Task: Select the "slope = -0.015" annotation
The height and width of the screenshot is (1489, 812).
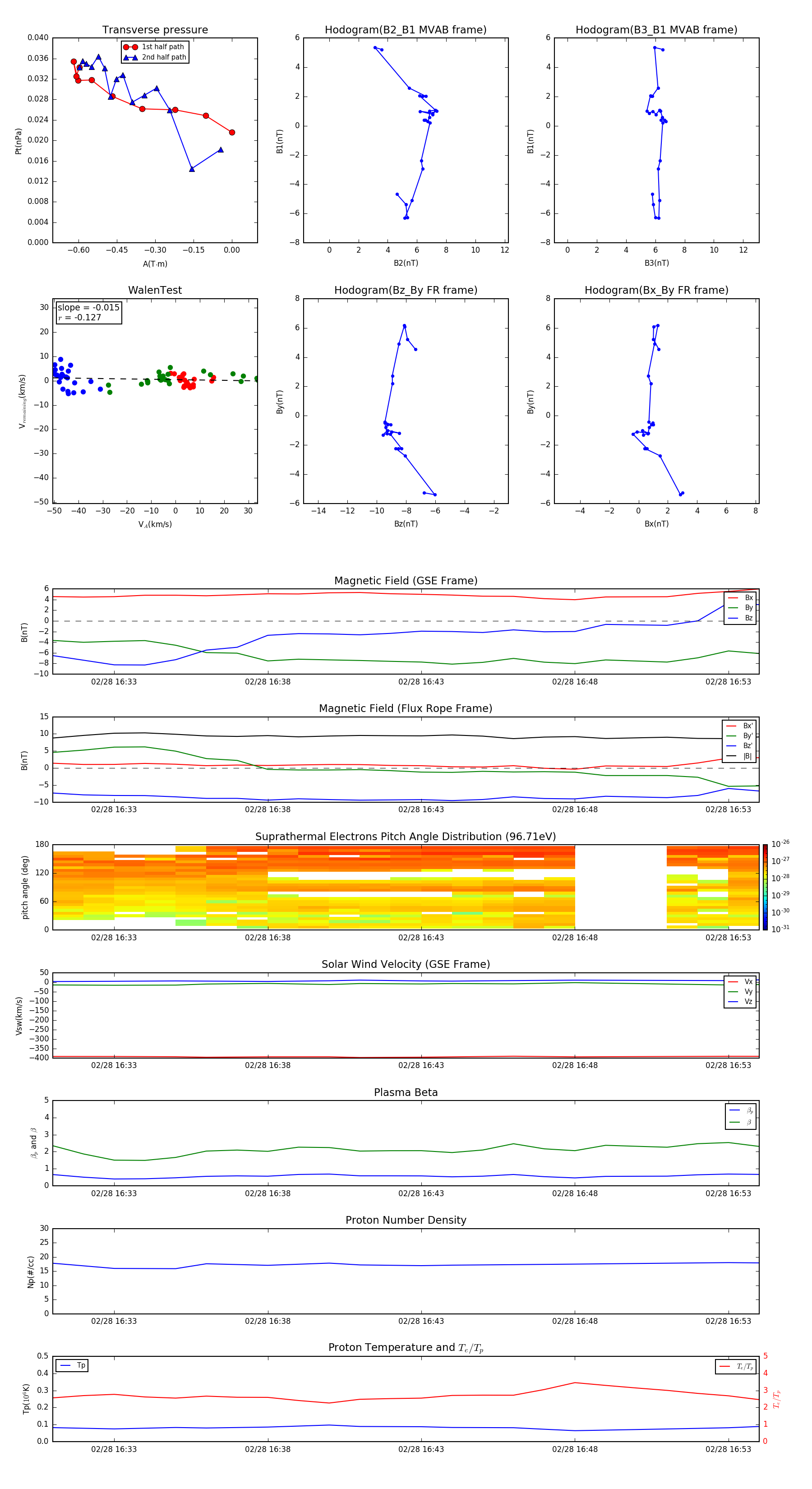Action: (88, 308)
